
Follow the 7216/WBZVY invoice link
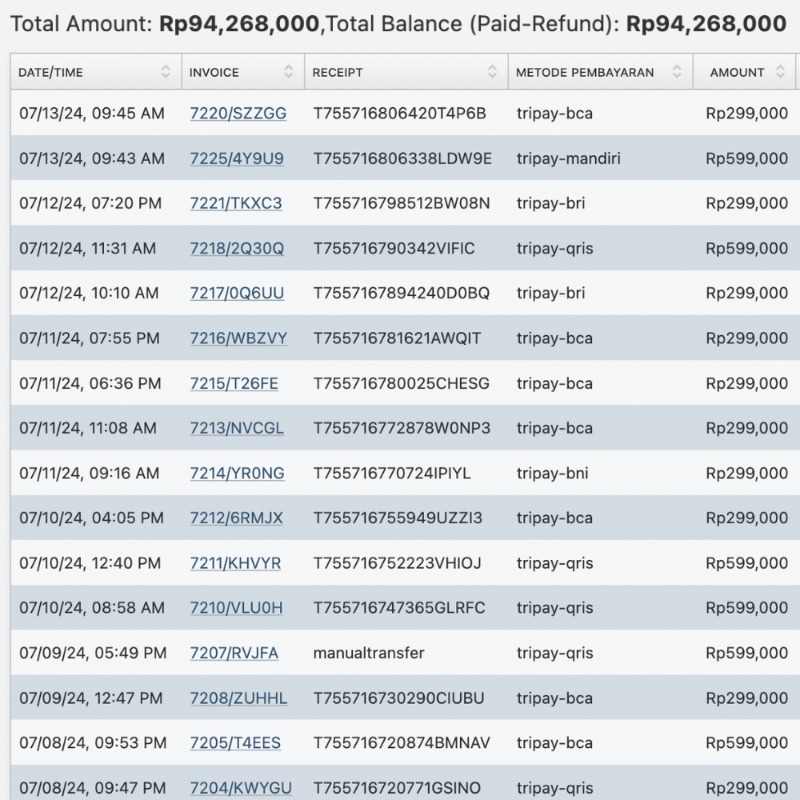click(238, 338)
